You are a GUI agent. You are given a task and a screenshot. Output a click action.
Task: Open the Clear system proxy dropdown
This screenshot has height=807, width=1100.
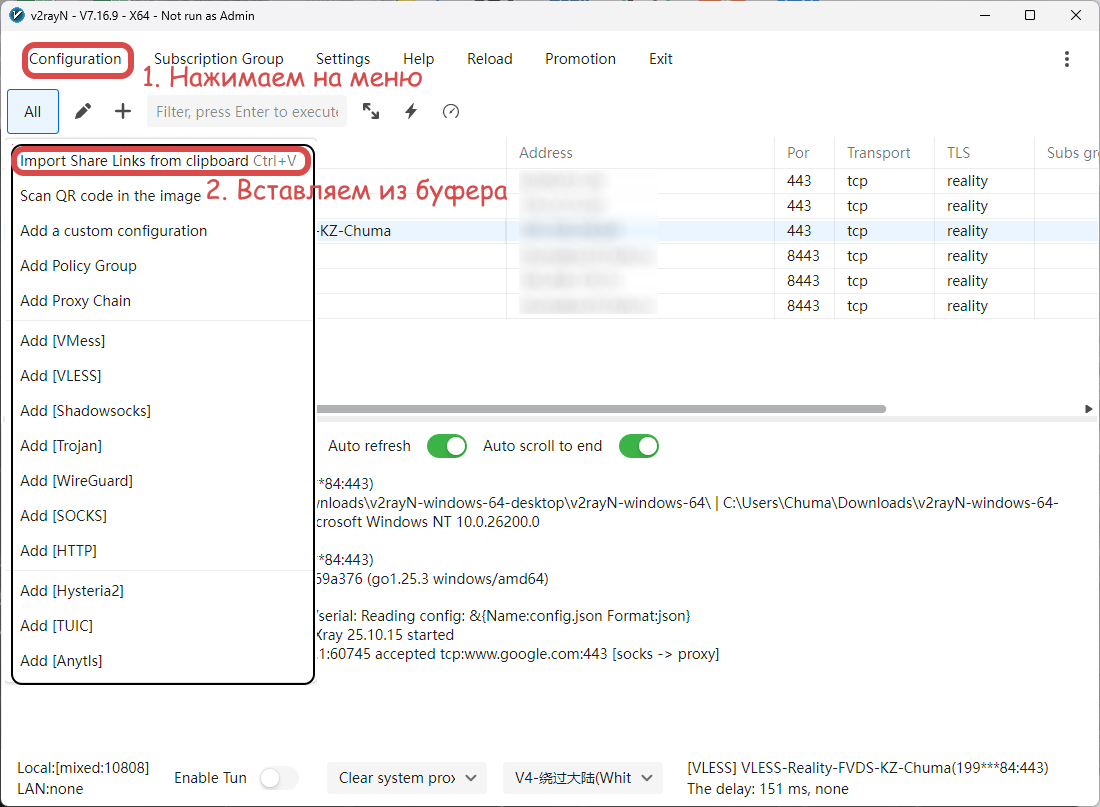click(x=407, y=778)
